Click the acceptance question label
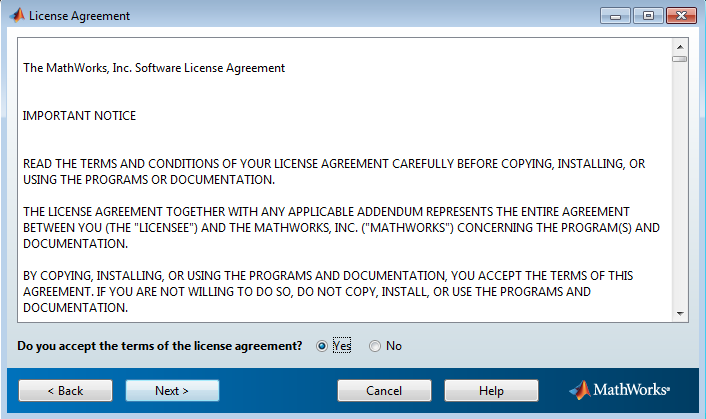 tap(159, 346)
